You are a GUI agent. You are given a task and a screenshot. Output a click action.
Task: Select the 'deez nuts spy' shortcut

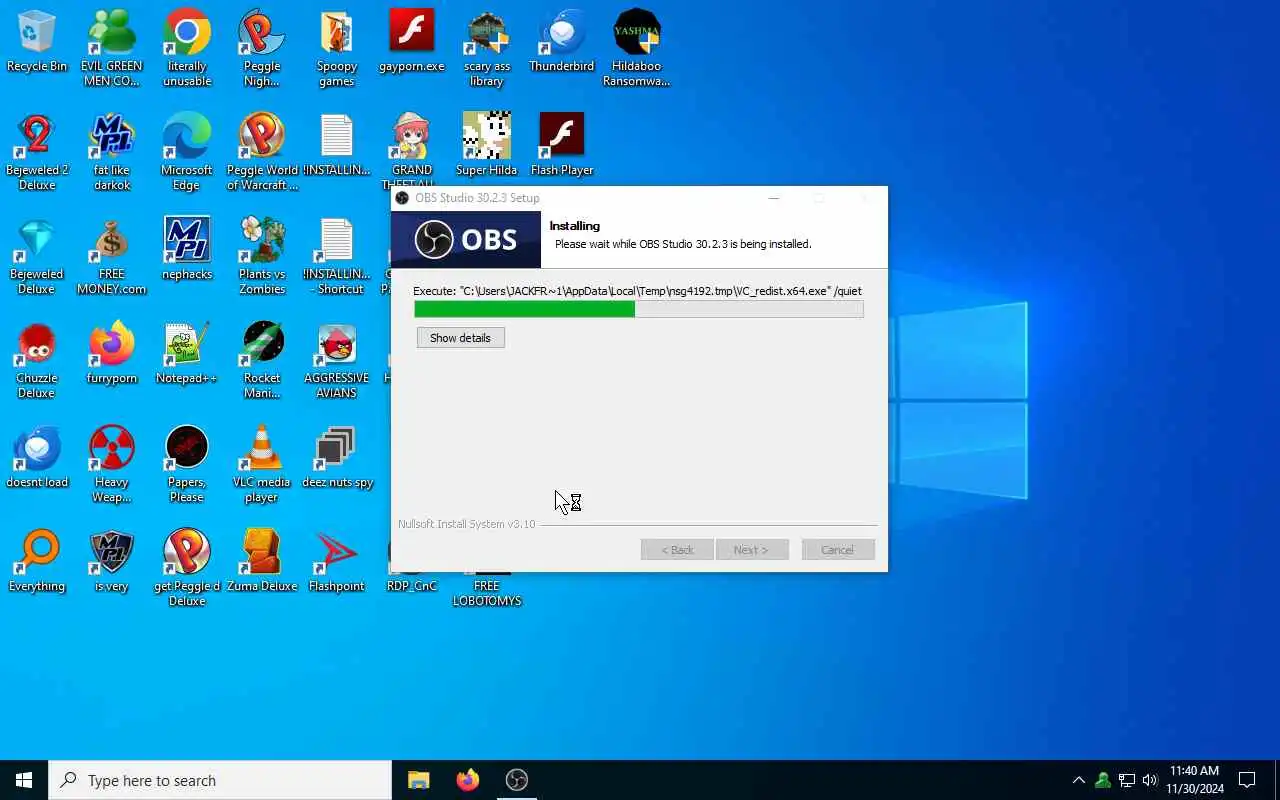point(337,458)
